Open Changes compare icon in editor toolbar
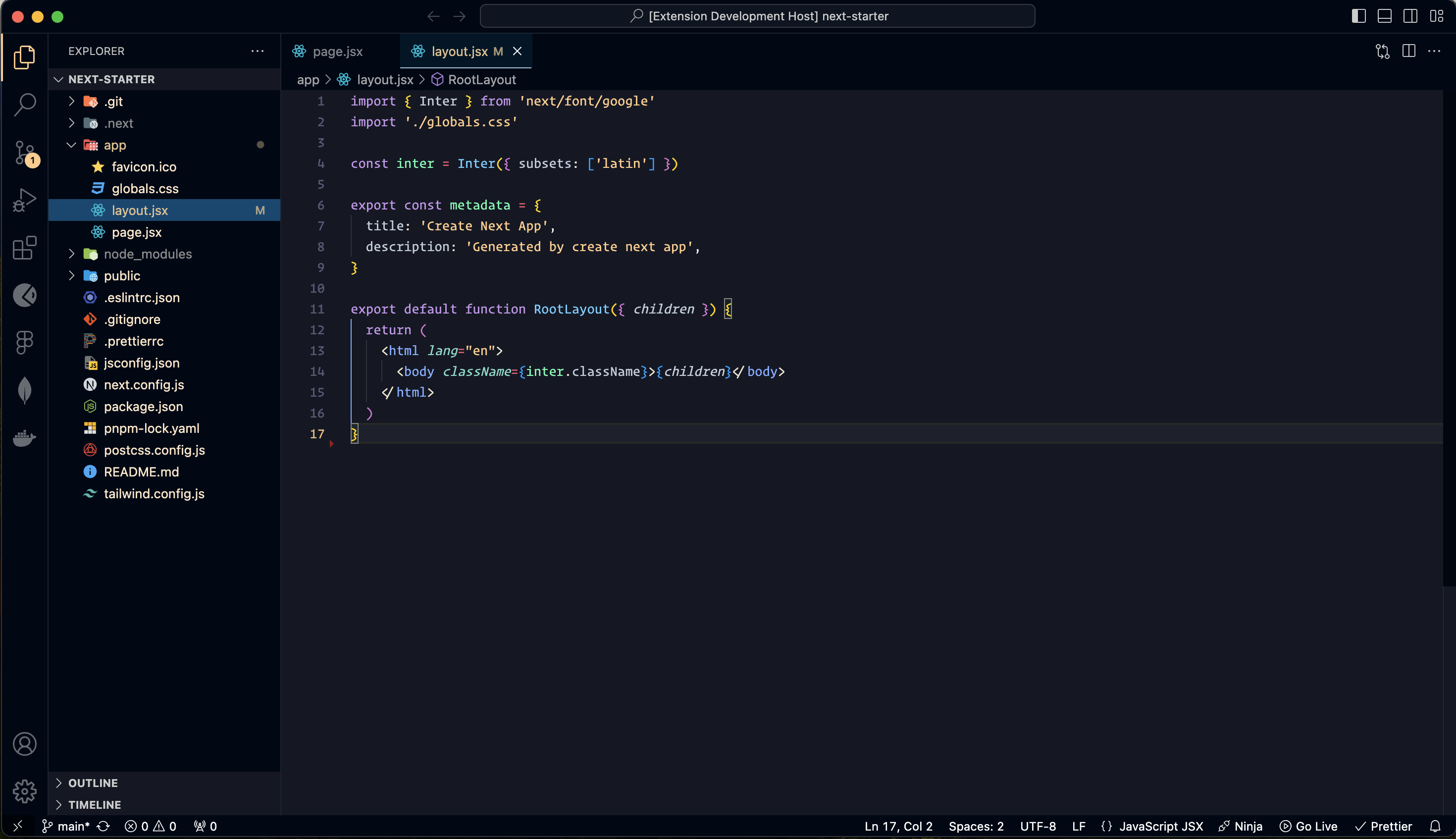 point(1382,52)
